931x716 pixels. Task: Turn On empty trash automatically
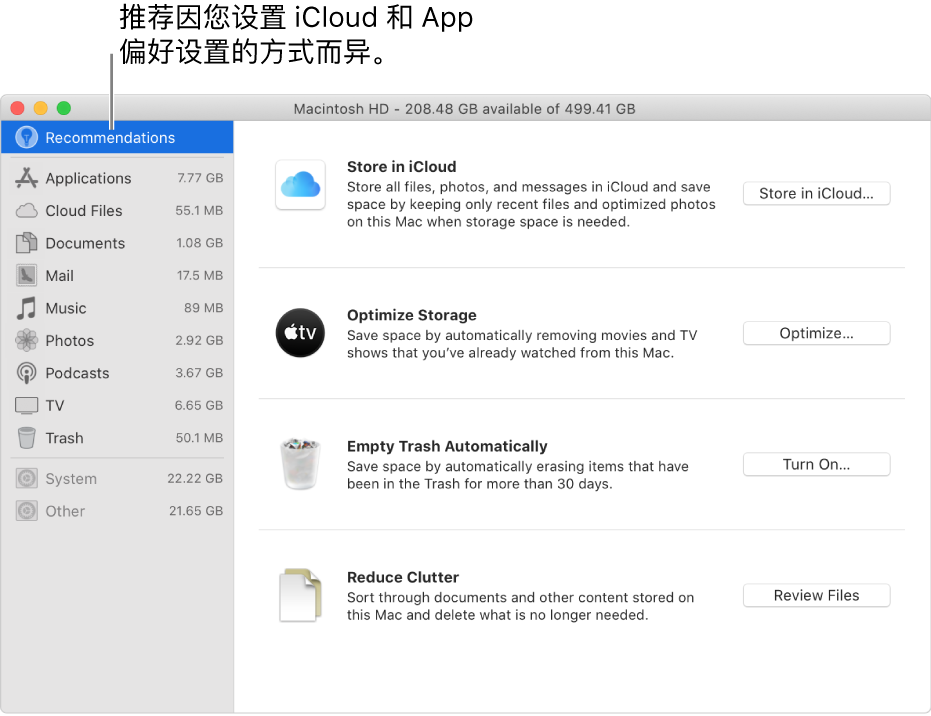pyautogui.click(x=816, y=464)
